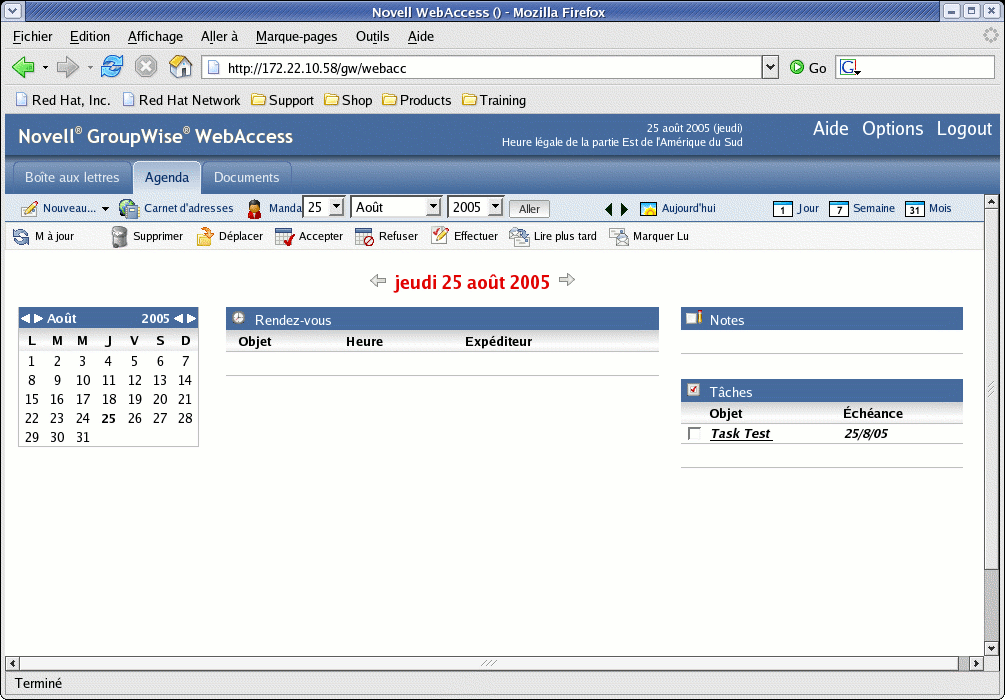Go to the home page icon
Screen dimensions: 1005x700
(x=181, y=67)
